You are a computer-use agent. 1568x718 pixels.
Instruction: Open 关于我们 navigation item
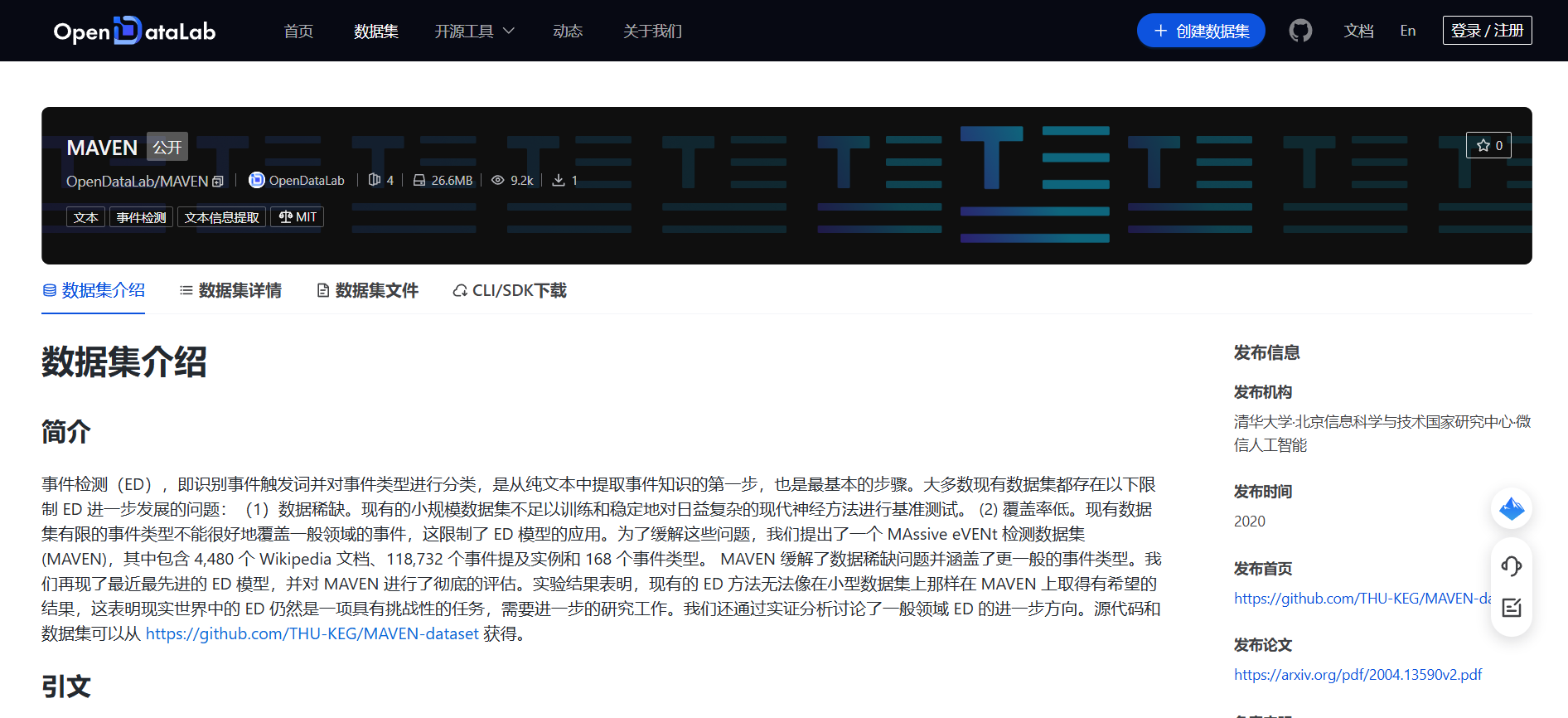(x=652, y=31)
